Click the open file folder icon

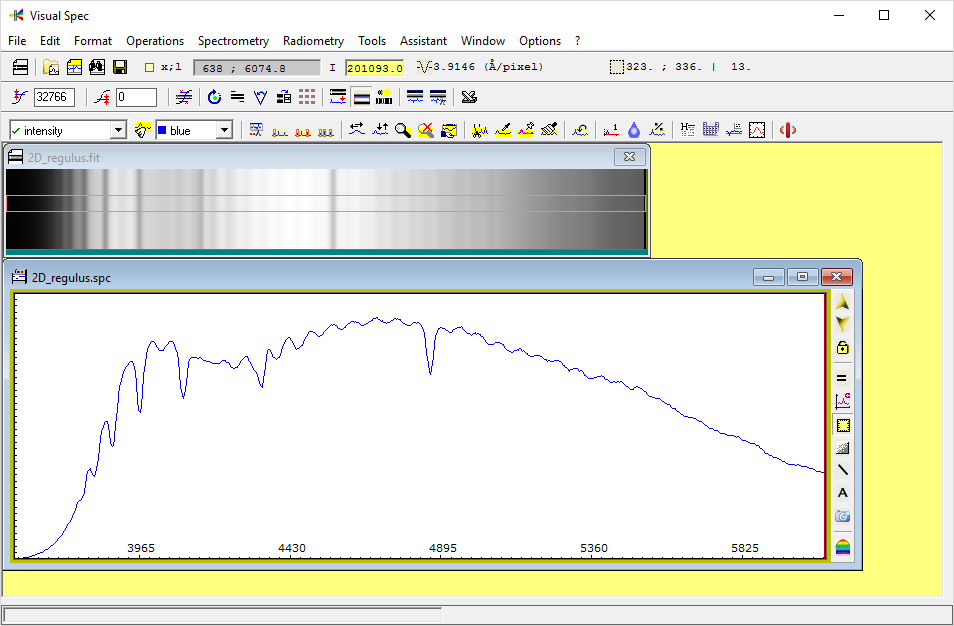pos(51,67)
